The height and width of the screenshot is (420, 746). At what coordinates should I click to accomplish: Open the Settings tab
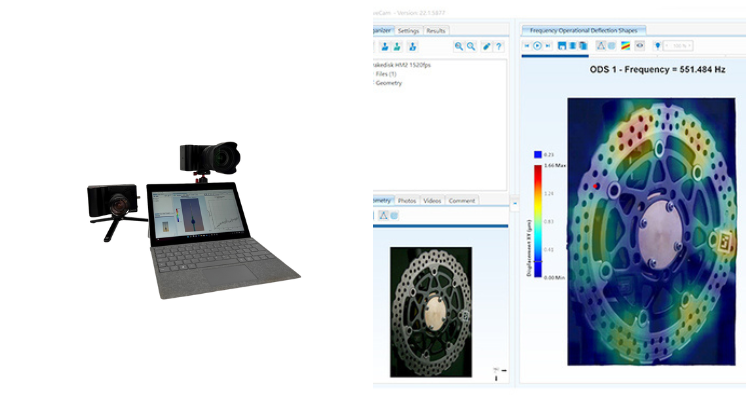coord(408,30)
